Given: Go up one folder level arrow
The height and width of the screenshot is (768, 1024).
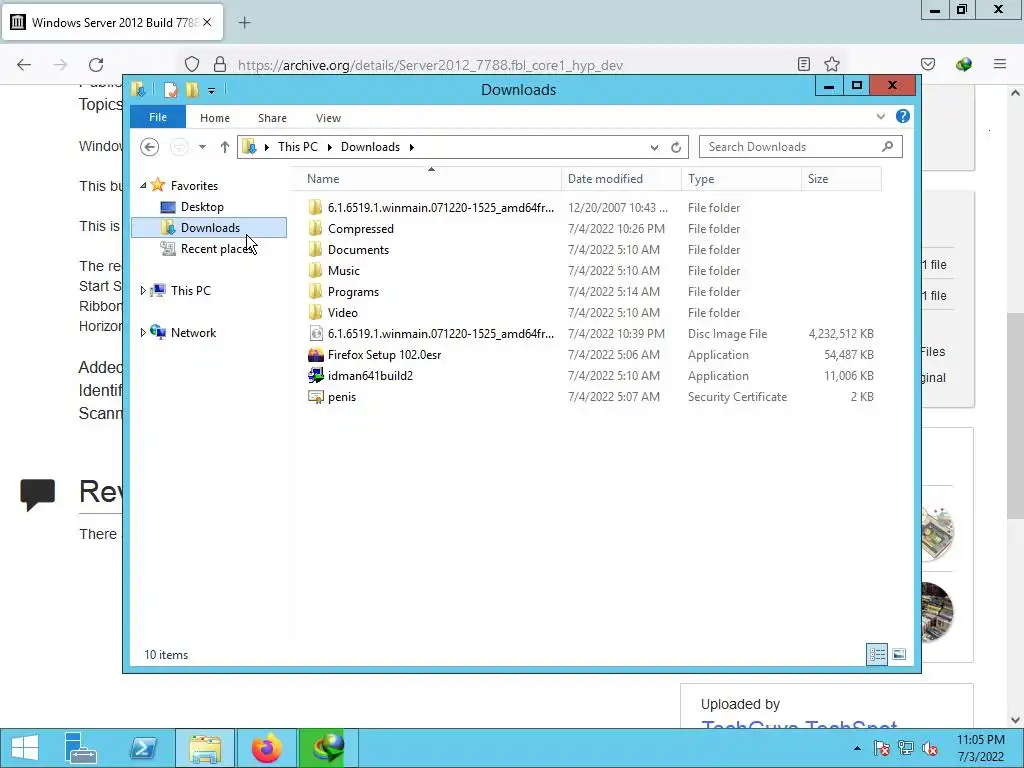Looking at the screenshot, I should [x=225, y=147].
